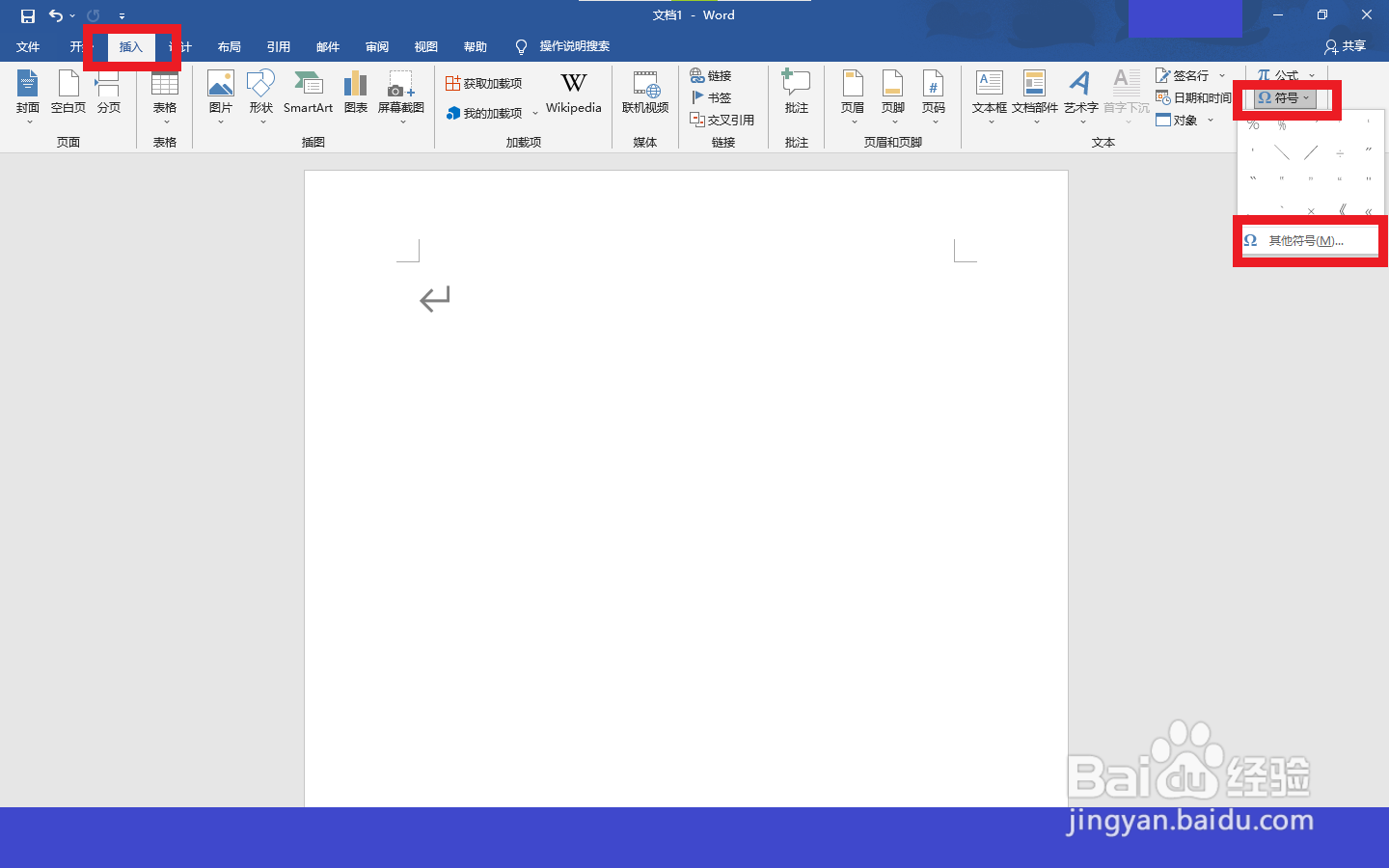
Task: Insert the multiplication sign × from symbol gallery
Action: tap(1311, 210)
